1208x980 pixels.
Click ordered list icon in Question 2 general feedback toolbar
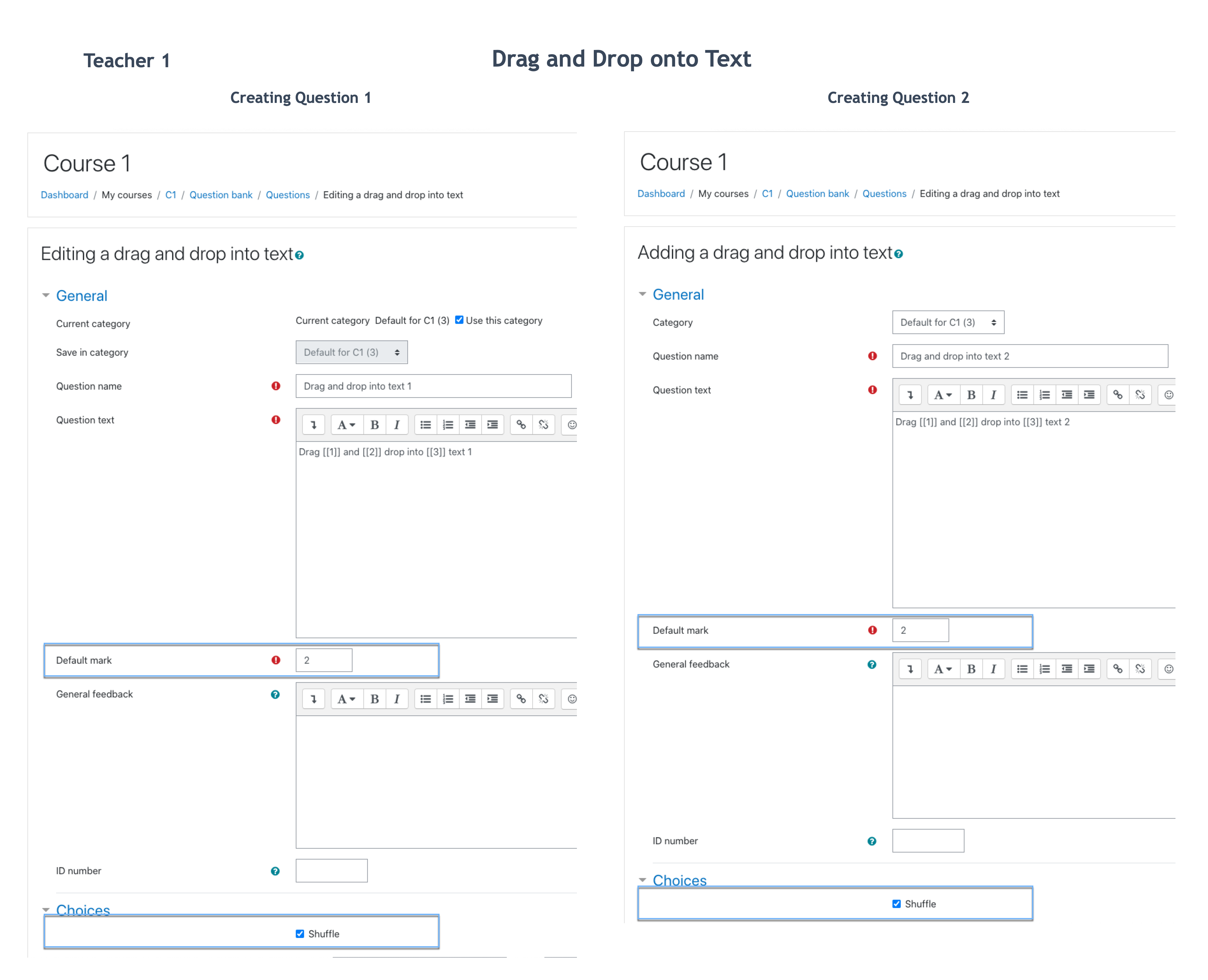tap(1045, 669)
